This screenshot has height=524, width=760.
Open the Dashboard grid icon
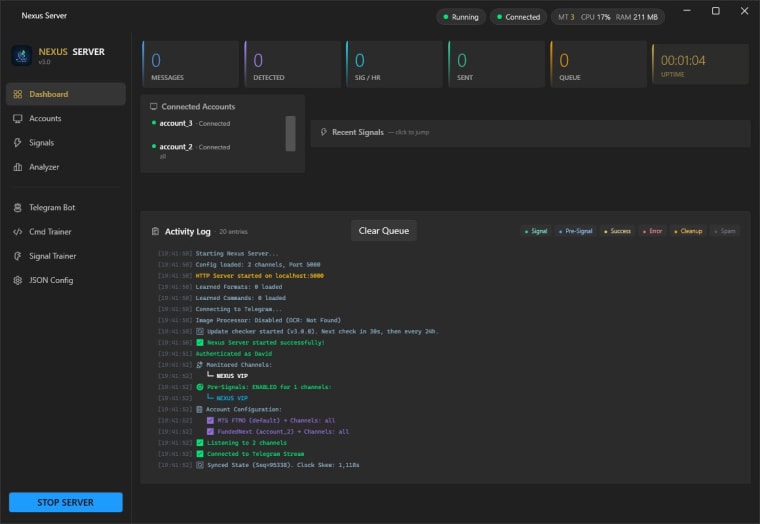pos(17,94)
